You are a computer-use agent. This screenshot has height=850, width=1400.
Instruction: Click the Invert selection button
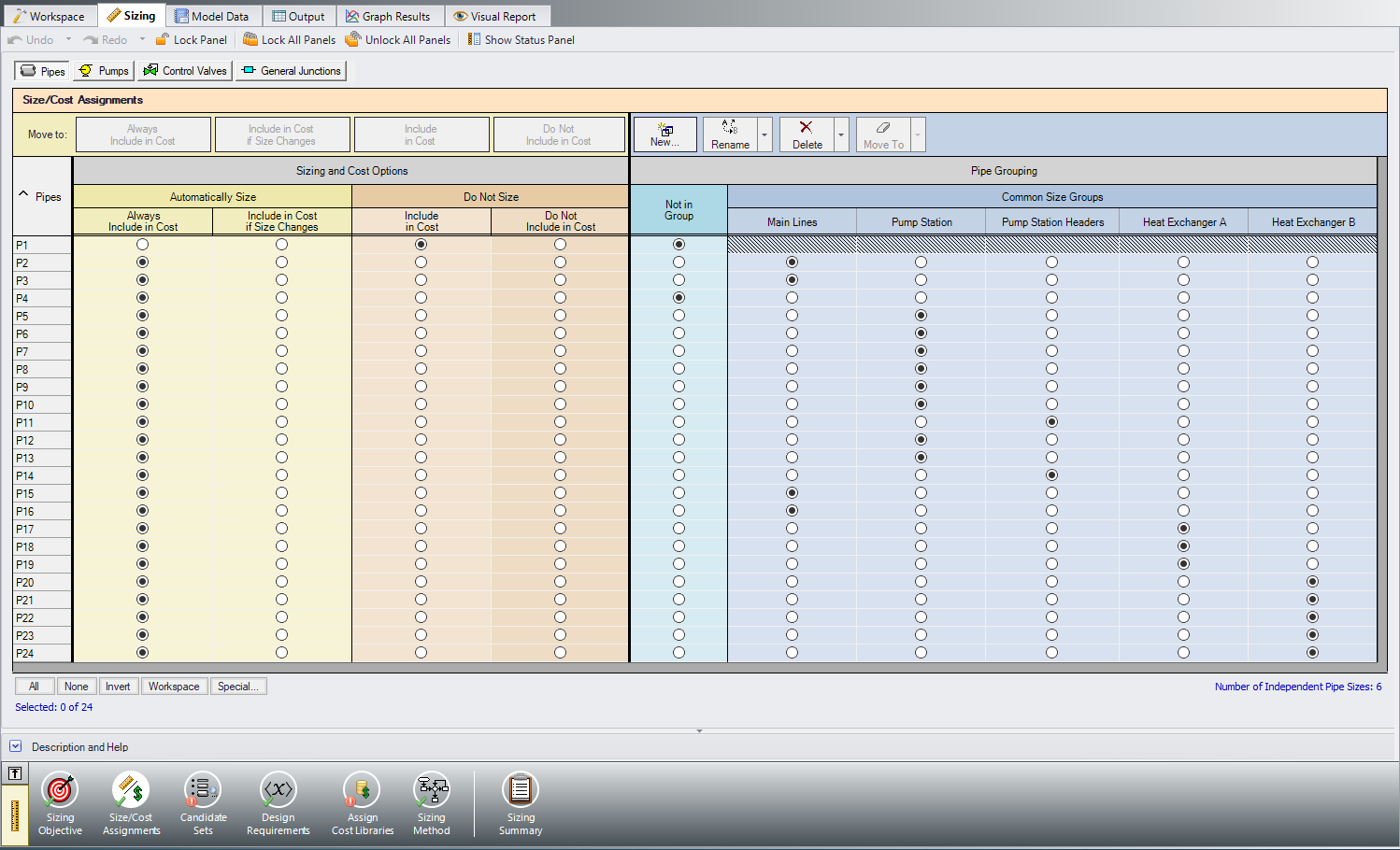pos(118,687)
